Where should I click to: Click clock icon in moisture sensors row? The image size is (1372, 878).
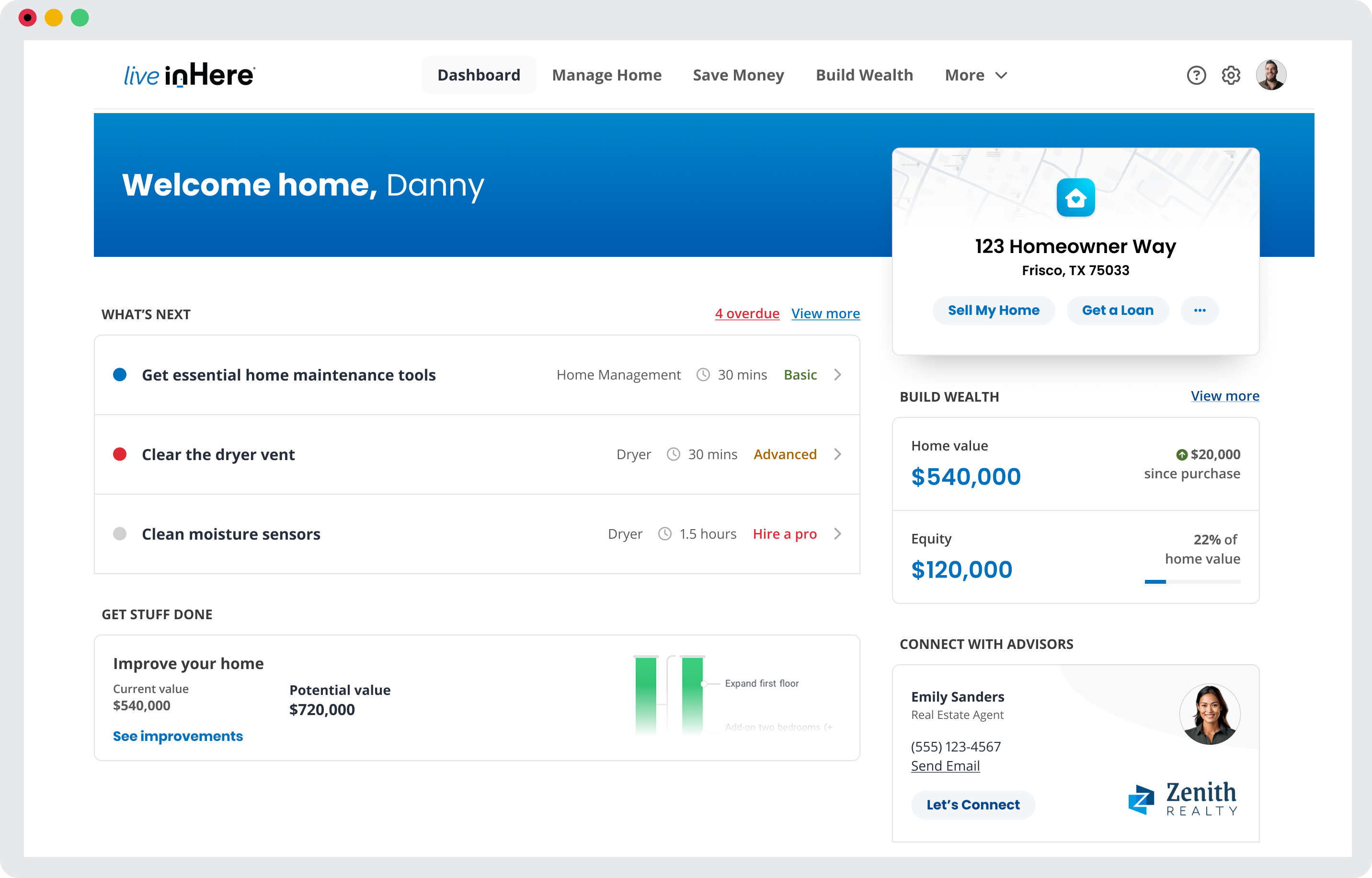coord(665,533)
